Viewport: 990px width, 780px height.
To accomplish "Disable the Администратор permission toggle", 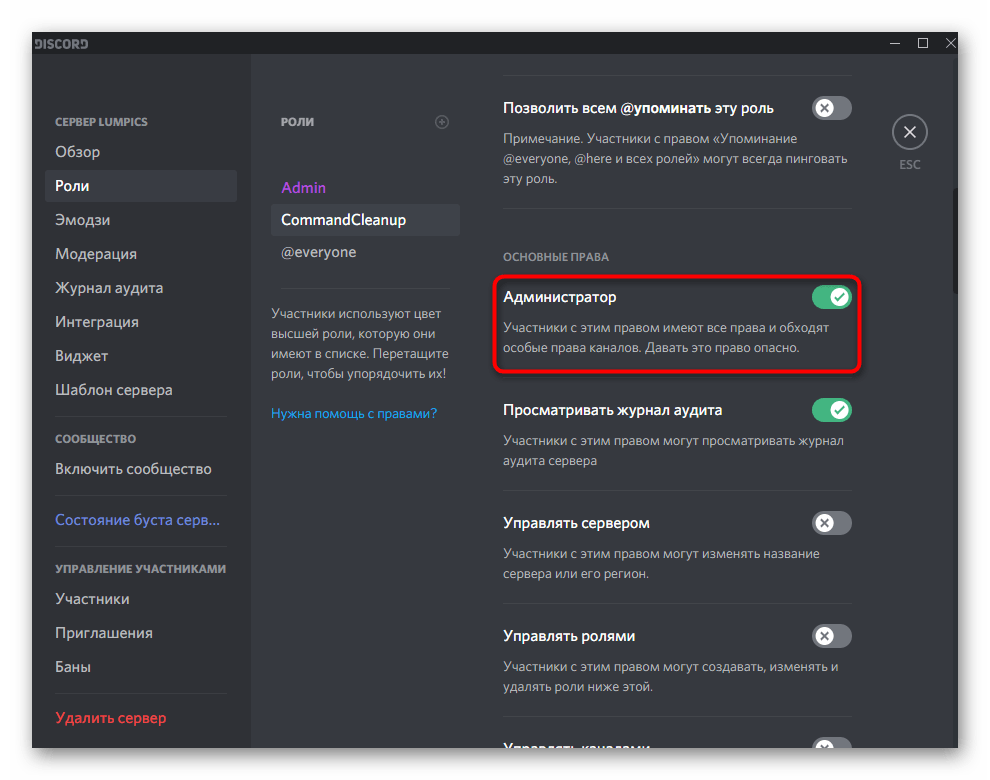I will click(x=832, y=297).
